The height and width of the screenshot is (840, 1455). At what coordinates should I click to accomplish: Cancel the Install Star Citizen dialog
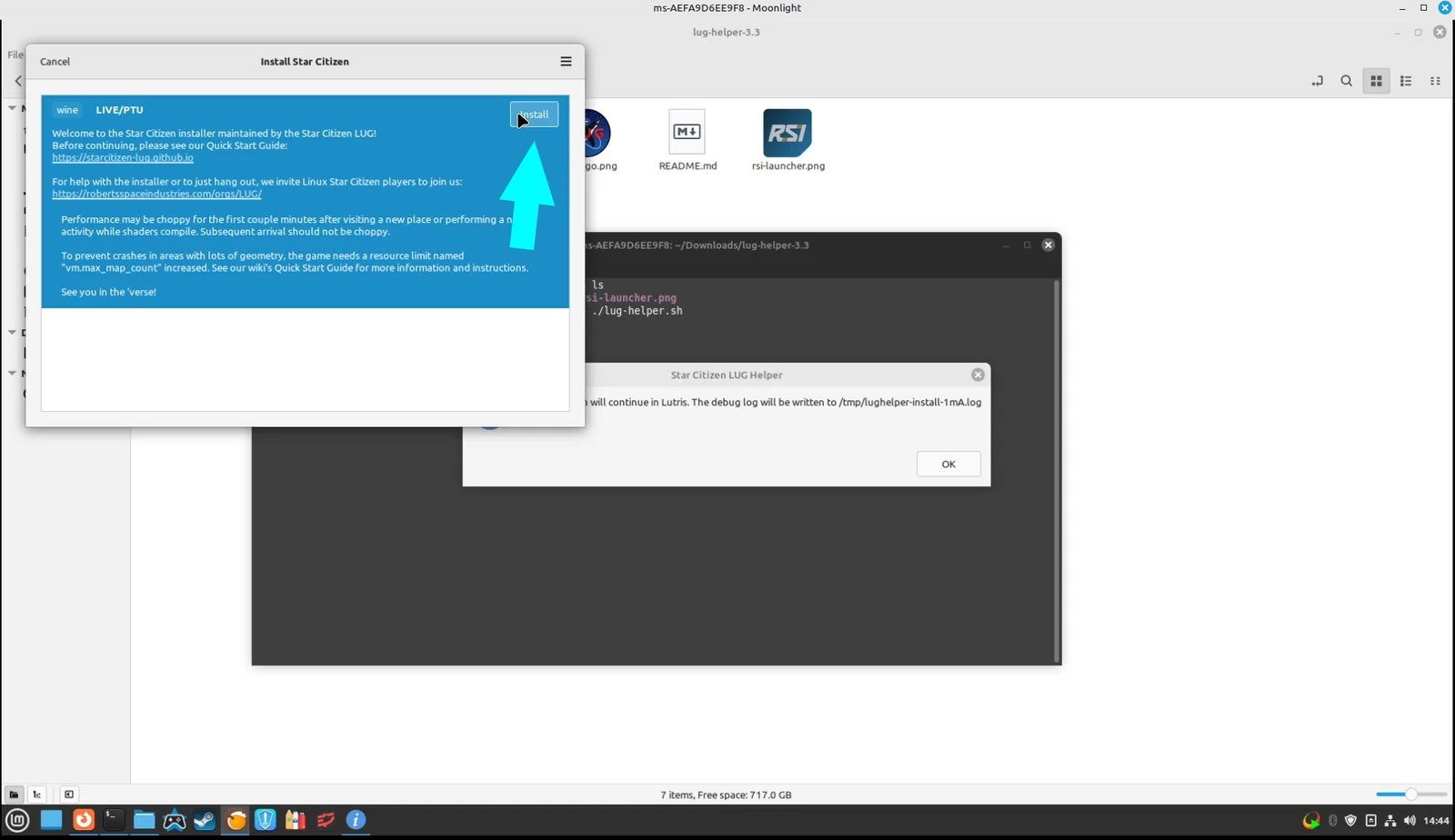[x=55, y=62]
